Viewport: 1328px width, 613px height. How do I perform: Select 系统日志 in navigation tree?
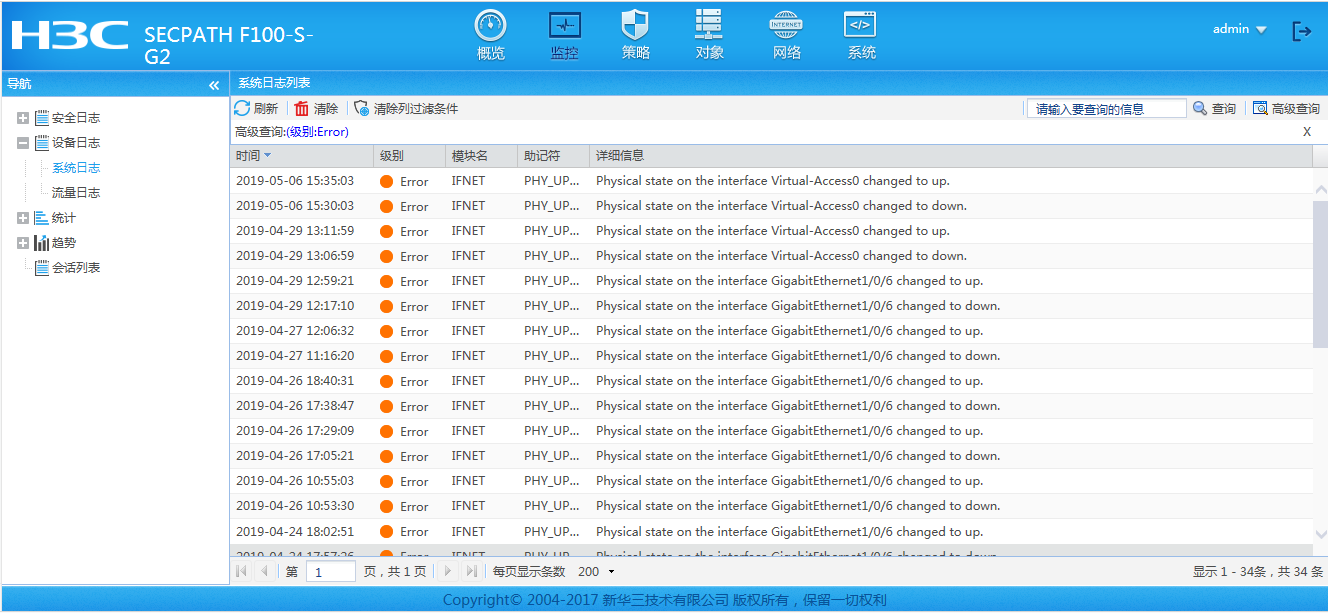(76, 168)
